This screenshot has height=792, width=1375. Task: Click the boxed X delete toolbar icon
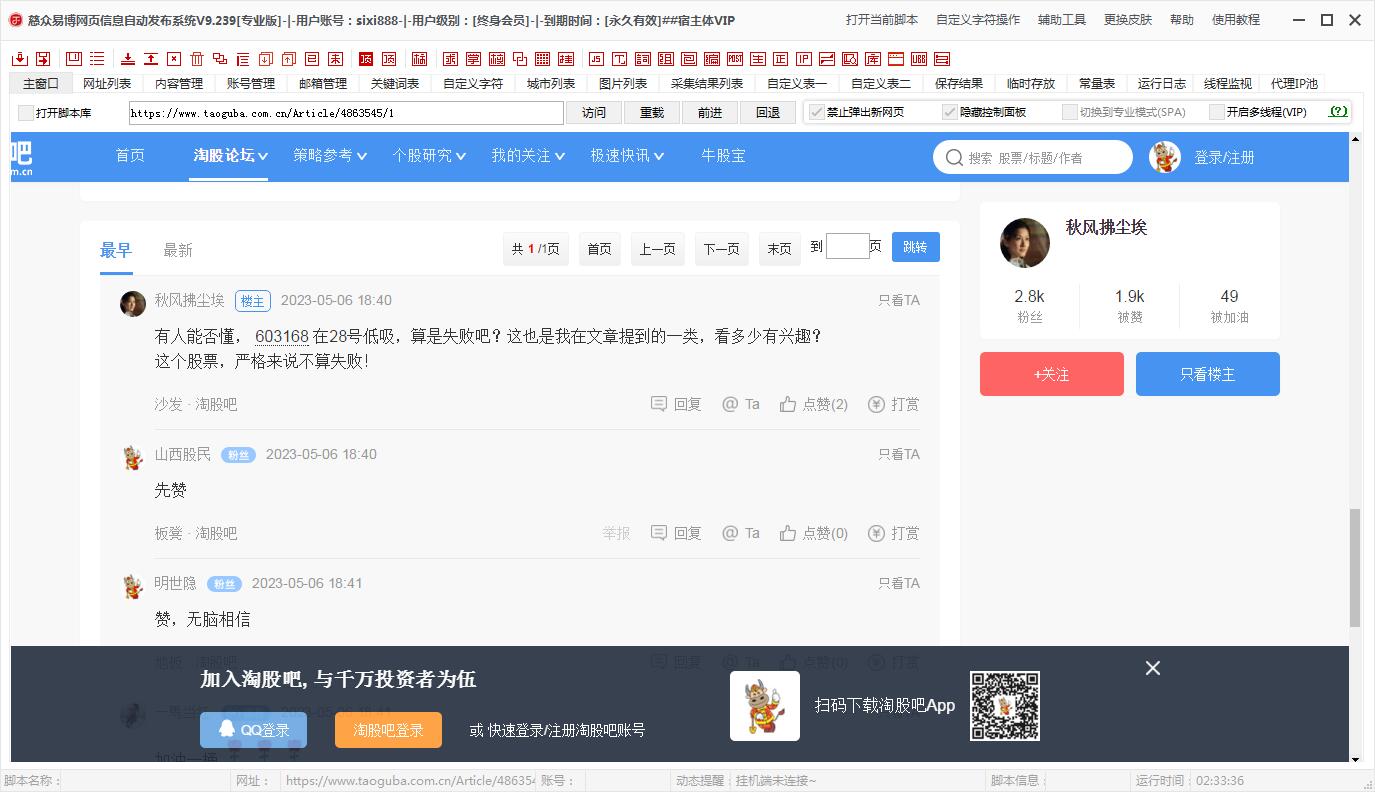pos(174,59)
